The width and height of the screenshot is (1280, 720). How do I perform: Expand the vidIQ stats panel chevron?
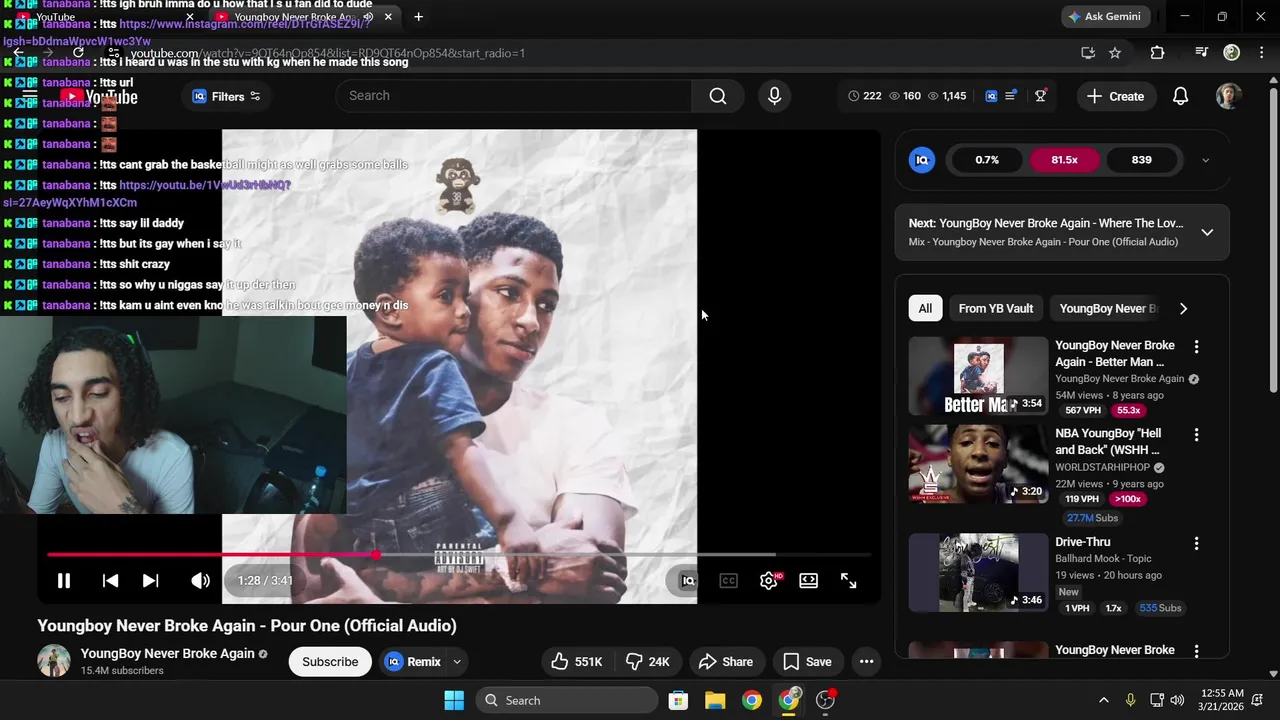pos(1205,160)
